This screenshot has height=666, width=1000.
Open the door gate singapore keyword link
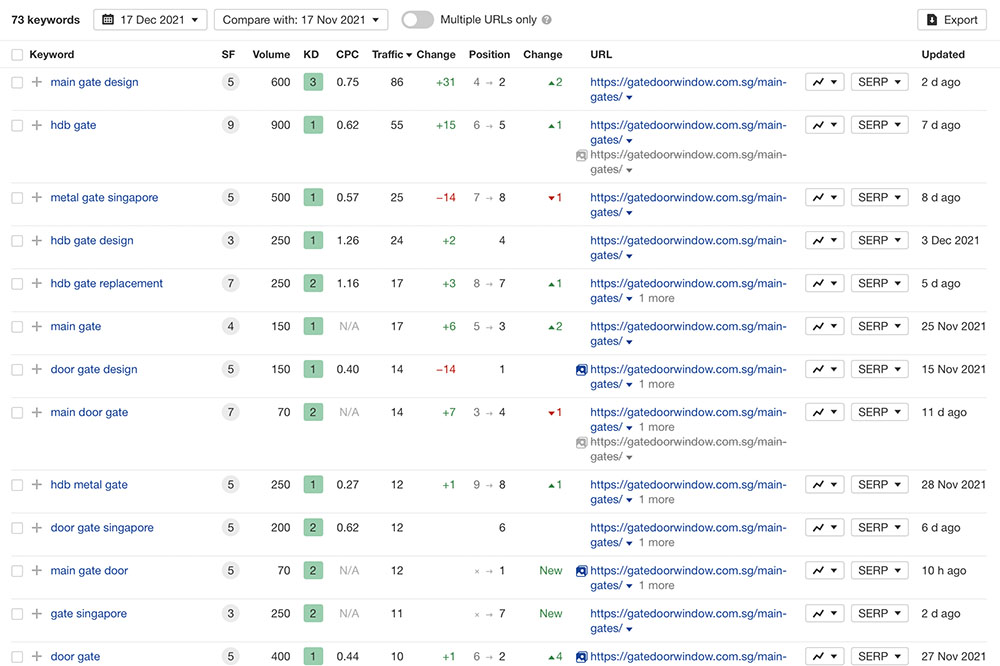[102, 527]
